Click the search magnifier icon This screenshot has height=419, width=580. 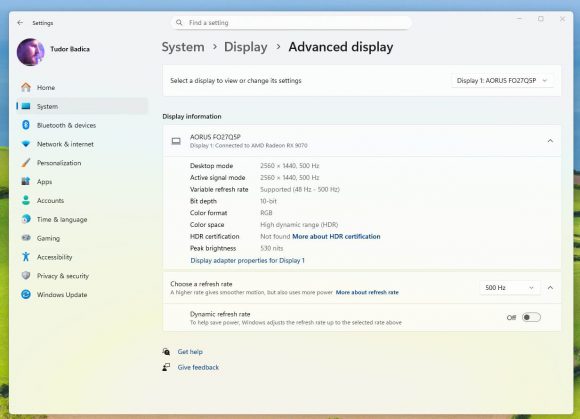point(179,23)
